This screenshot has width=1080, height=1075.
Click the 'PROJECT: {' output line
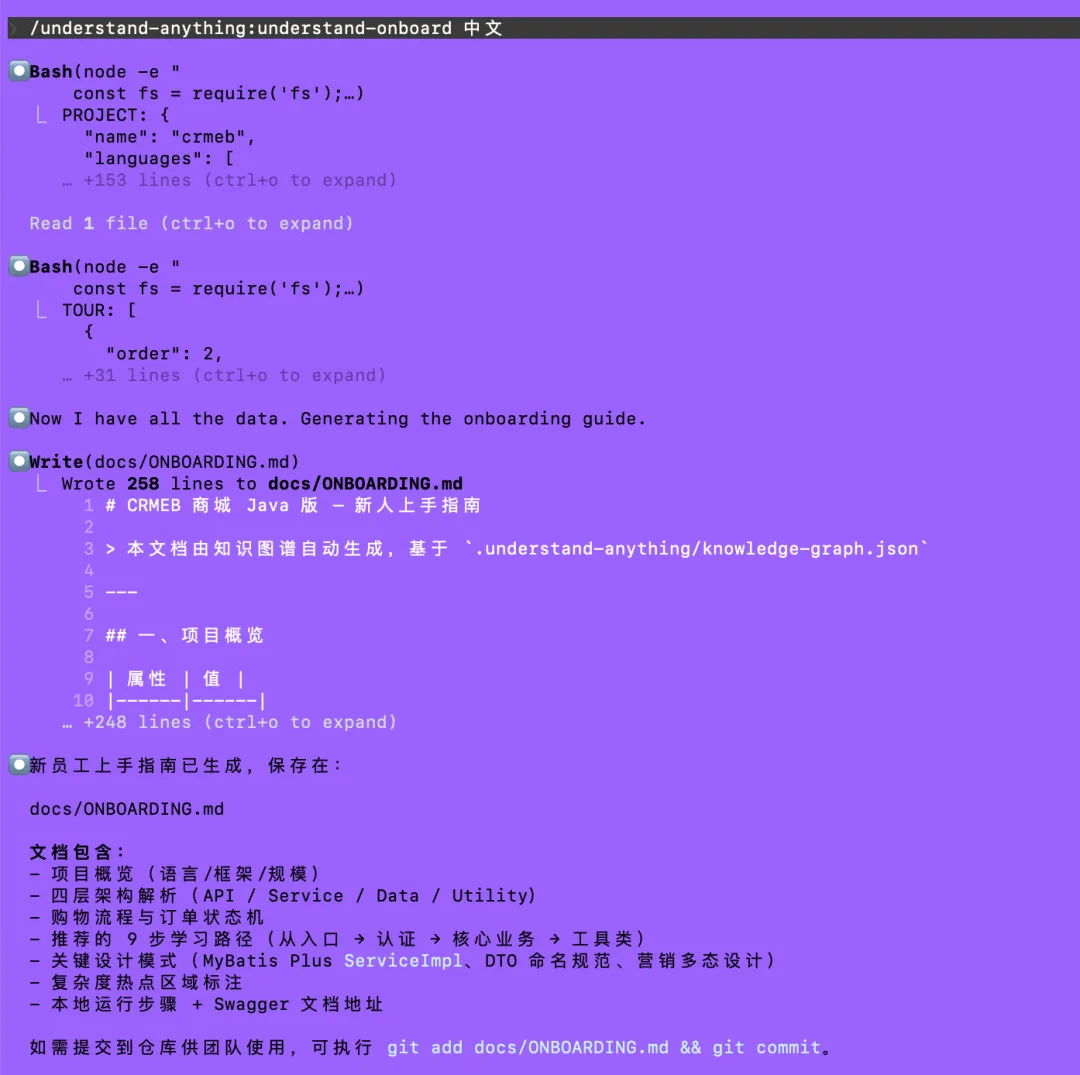[116, 115]
